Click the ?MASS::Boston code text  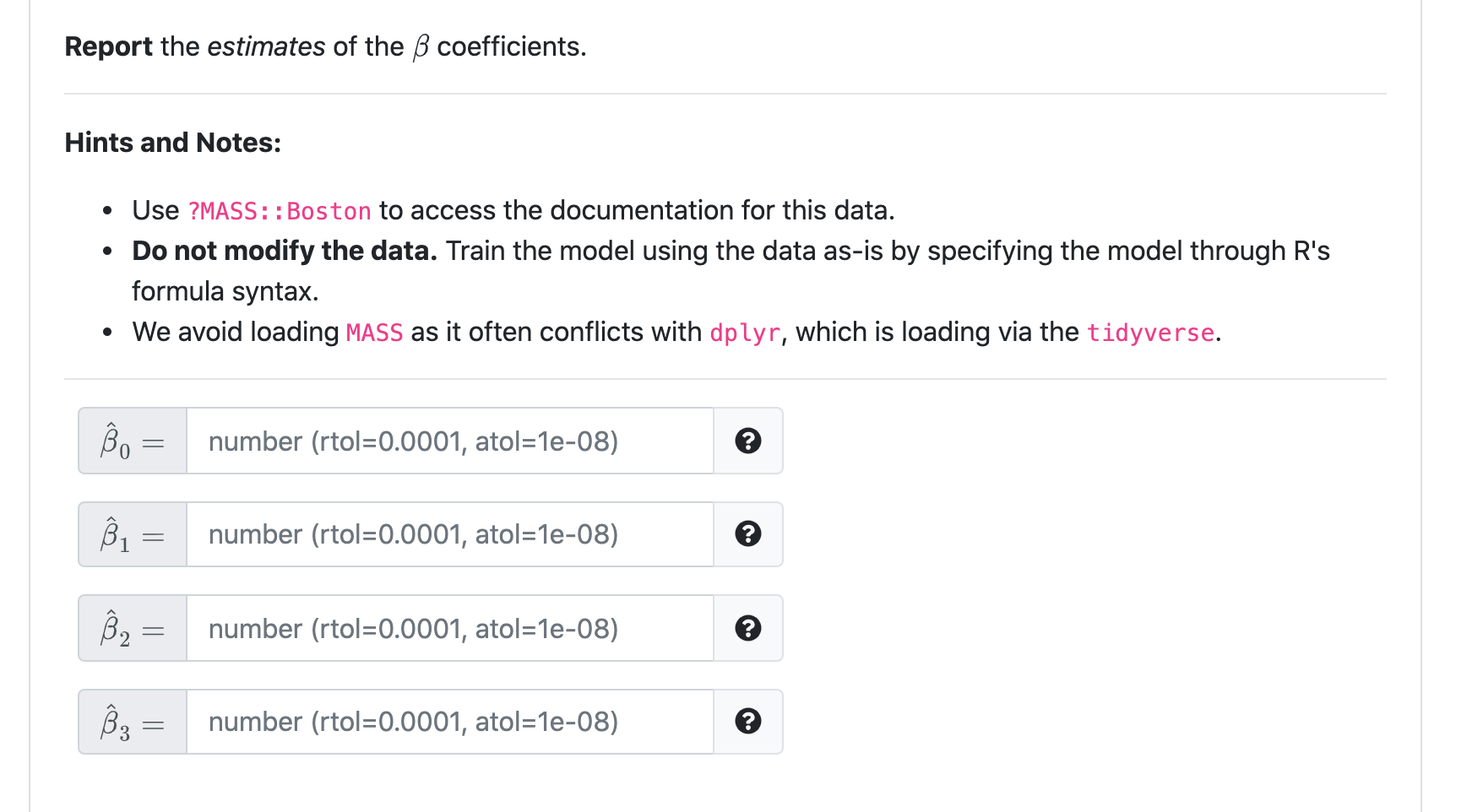pyautogui.click(x=279, y=211)
